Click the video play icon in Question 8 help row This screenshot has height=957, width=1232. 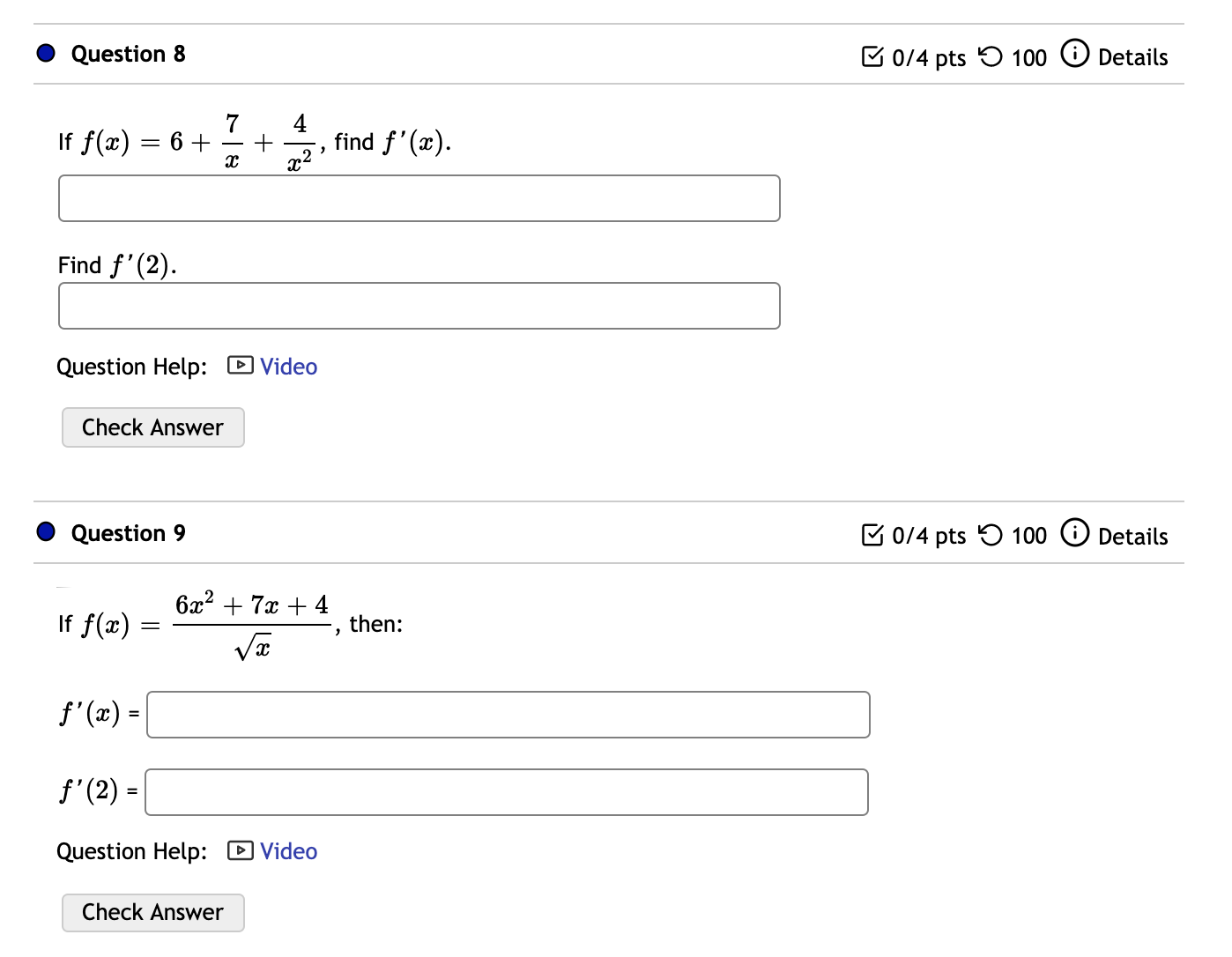pos(239,365)
